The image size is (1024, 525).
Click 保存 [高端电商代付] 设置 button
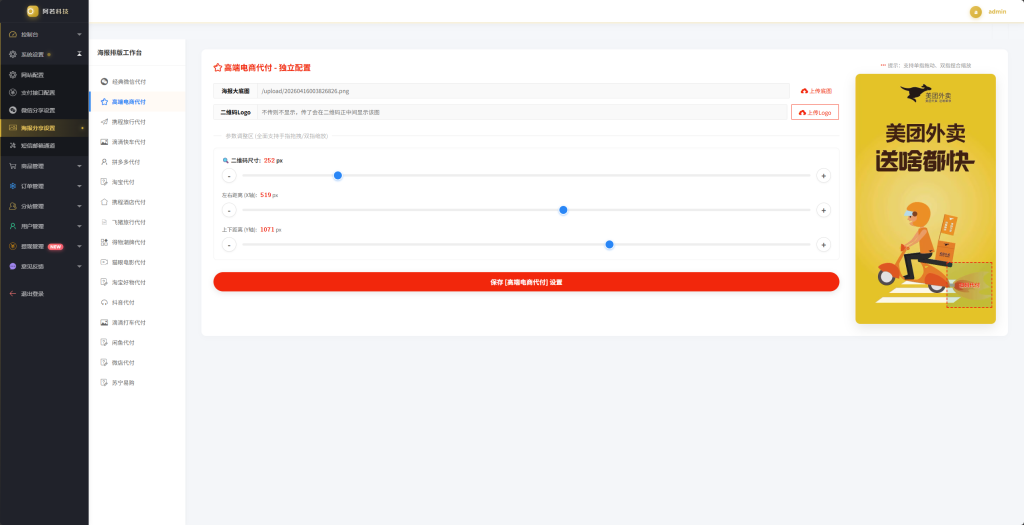coord(526,282)
